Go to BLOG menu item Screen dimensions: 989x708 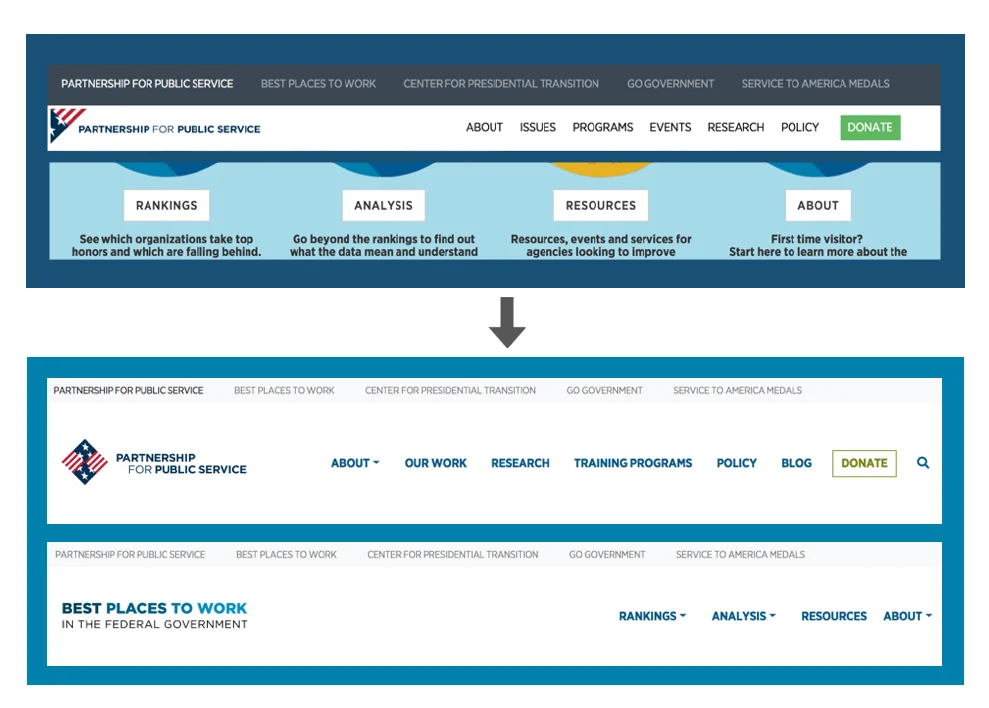(x=796, y=463)
